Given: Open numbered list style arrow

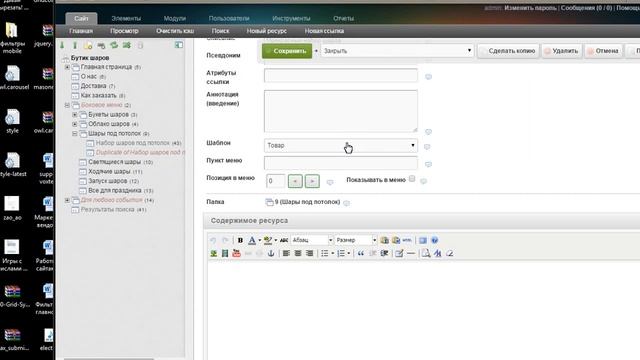Looking at the screenshot, I should (349, 253).
